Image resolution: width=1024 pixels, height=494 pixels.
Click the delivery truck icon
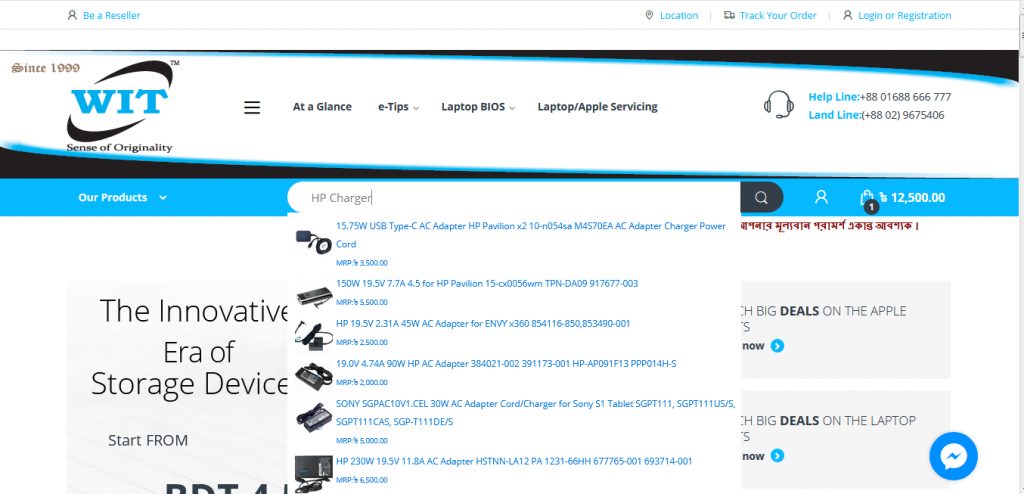coord(729,15)
